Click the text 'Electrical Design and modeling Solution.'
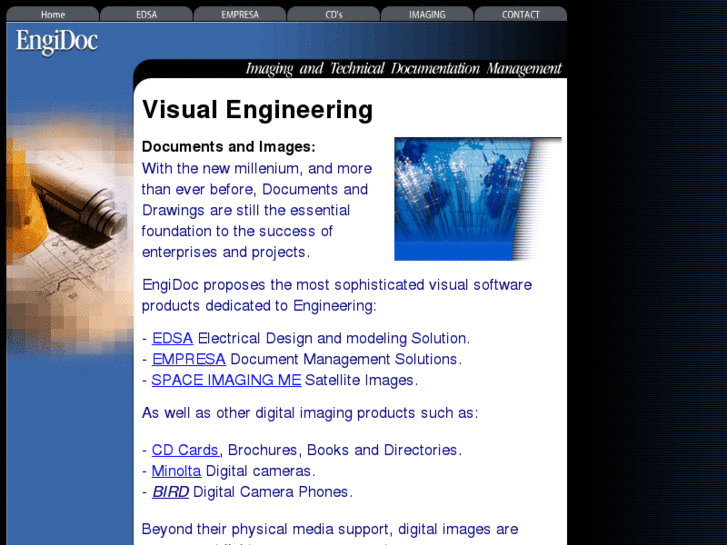Screen dimensions: 727x545 [x=334, y=339]
